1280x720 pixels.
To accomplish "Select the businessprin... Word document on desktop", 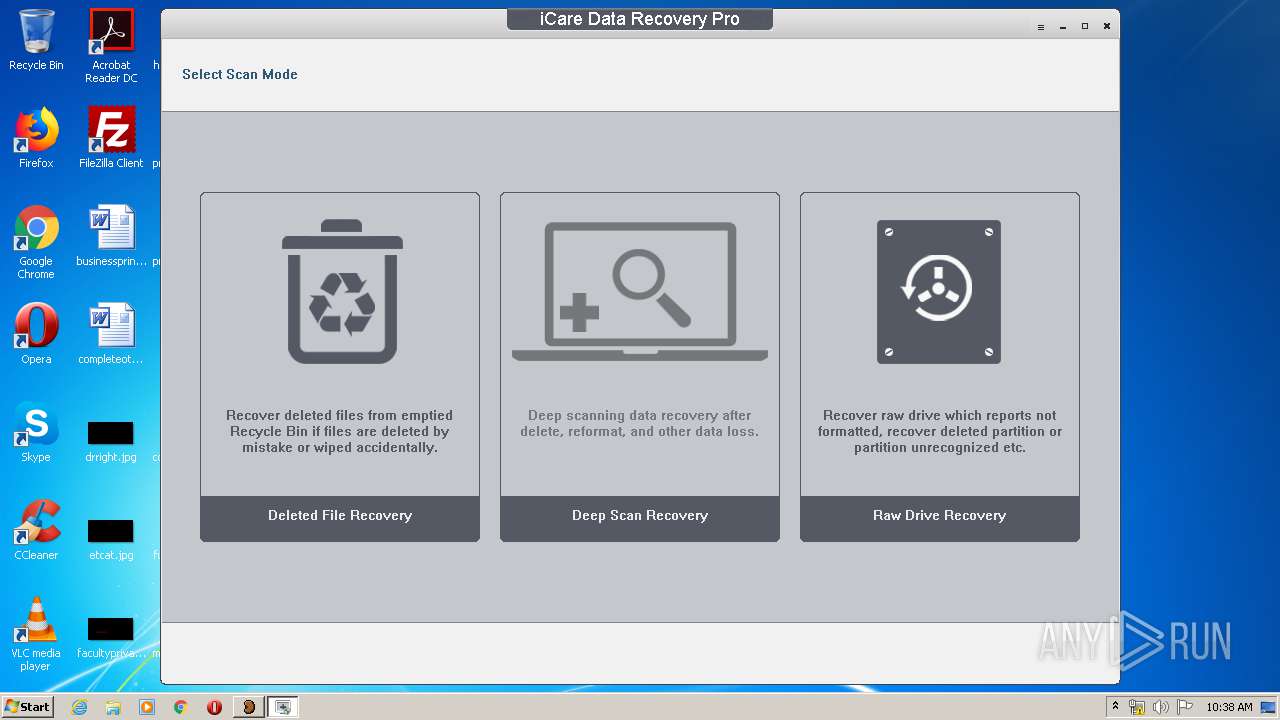I will point(111,236).
